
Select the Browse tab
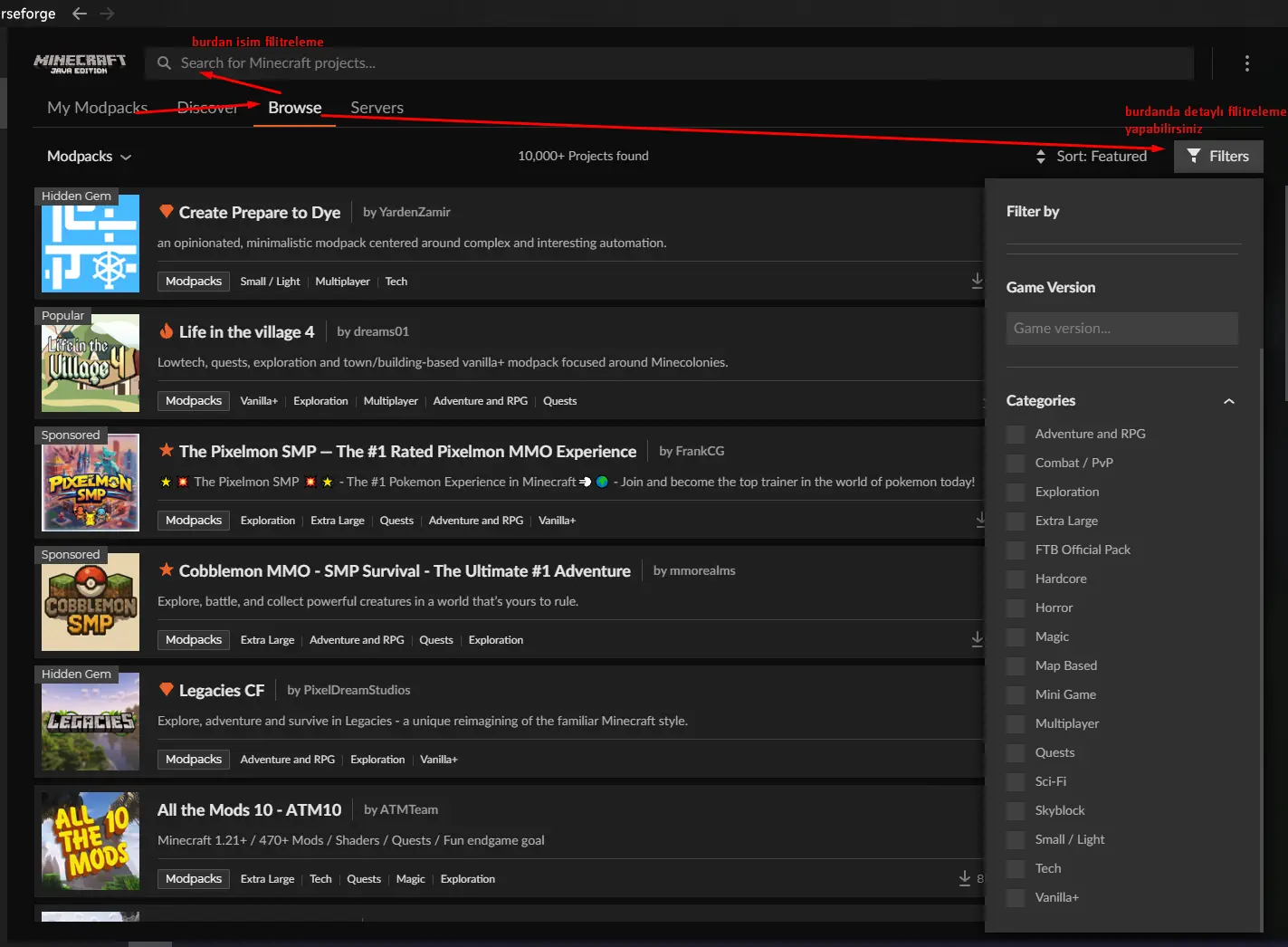(295, 108)
